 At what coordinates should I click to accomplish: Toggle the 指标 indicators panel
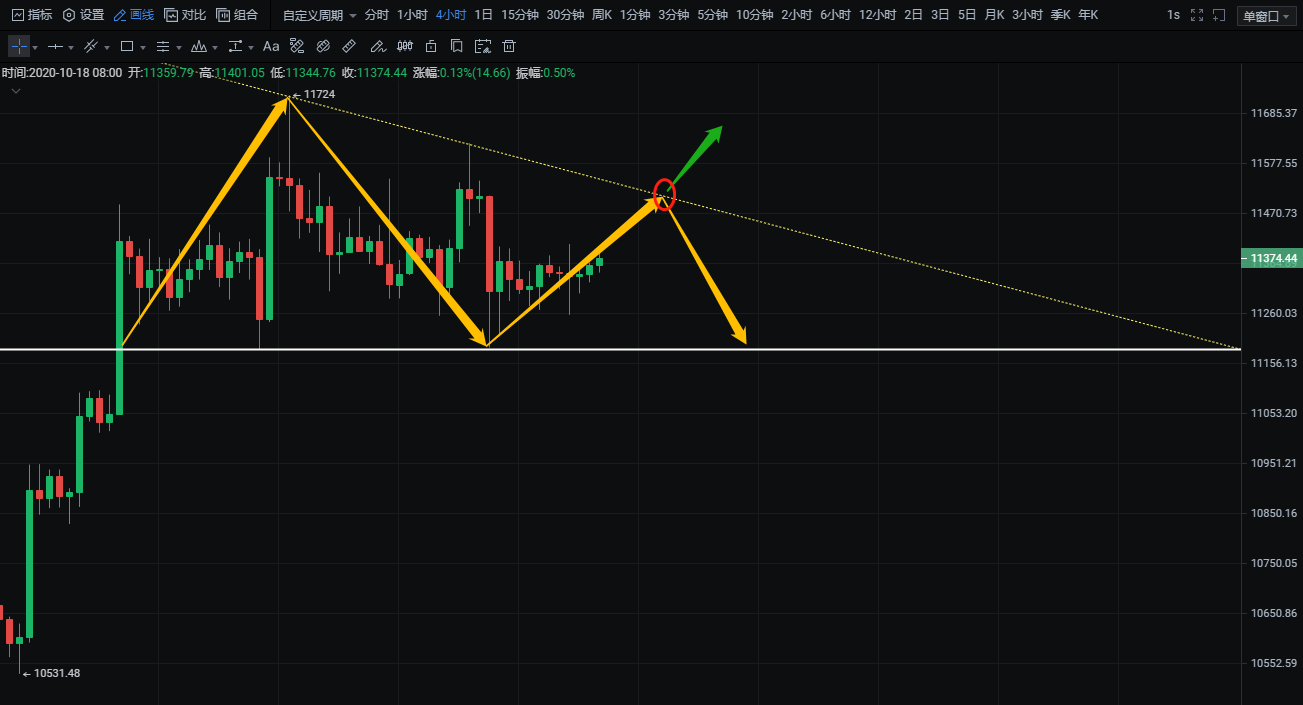click(31, 15)
